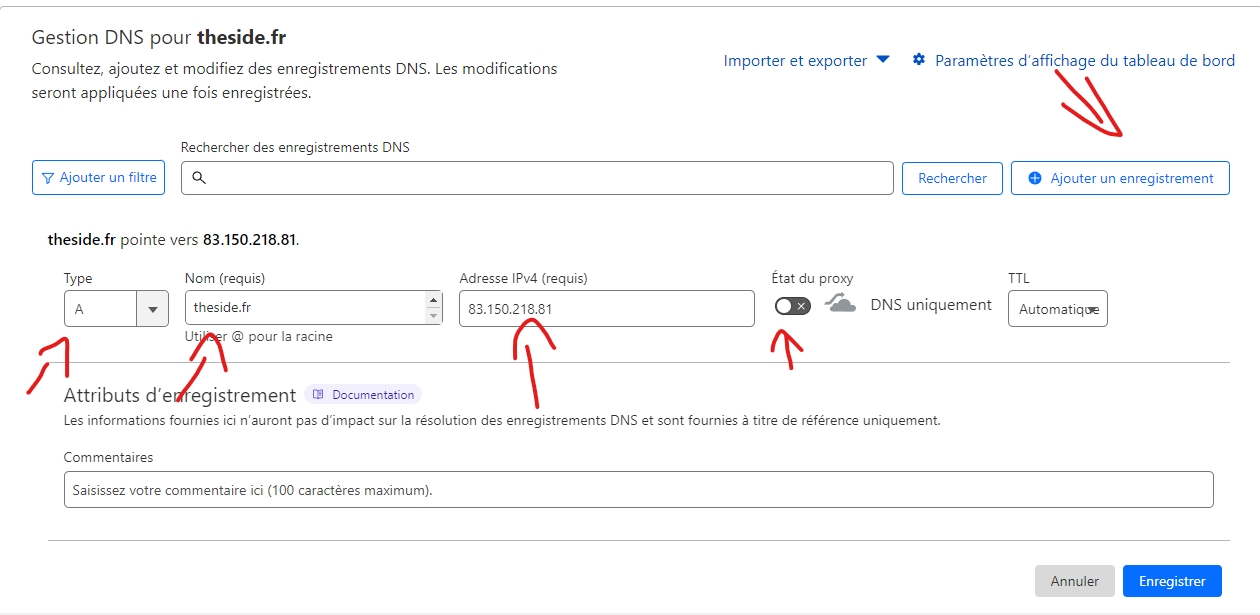The height and width of the screenshot is (615, 1260).
Task: Select the Adresse IPv4 input field
Action: pos(606,309)
